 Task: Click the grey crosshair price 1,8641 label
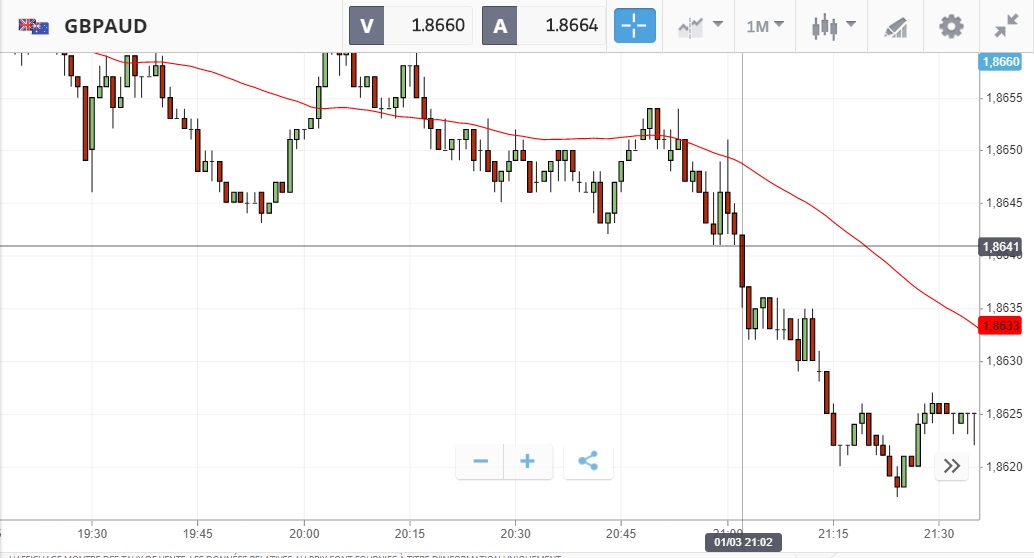(x=1000, y=246)
